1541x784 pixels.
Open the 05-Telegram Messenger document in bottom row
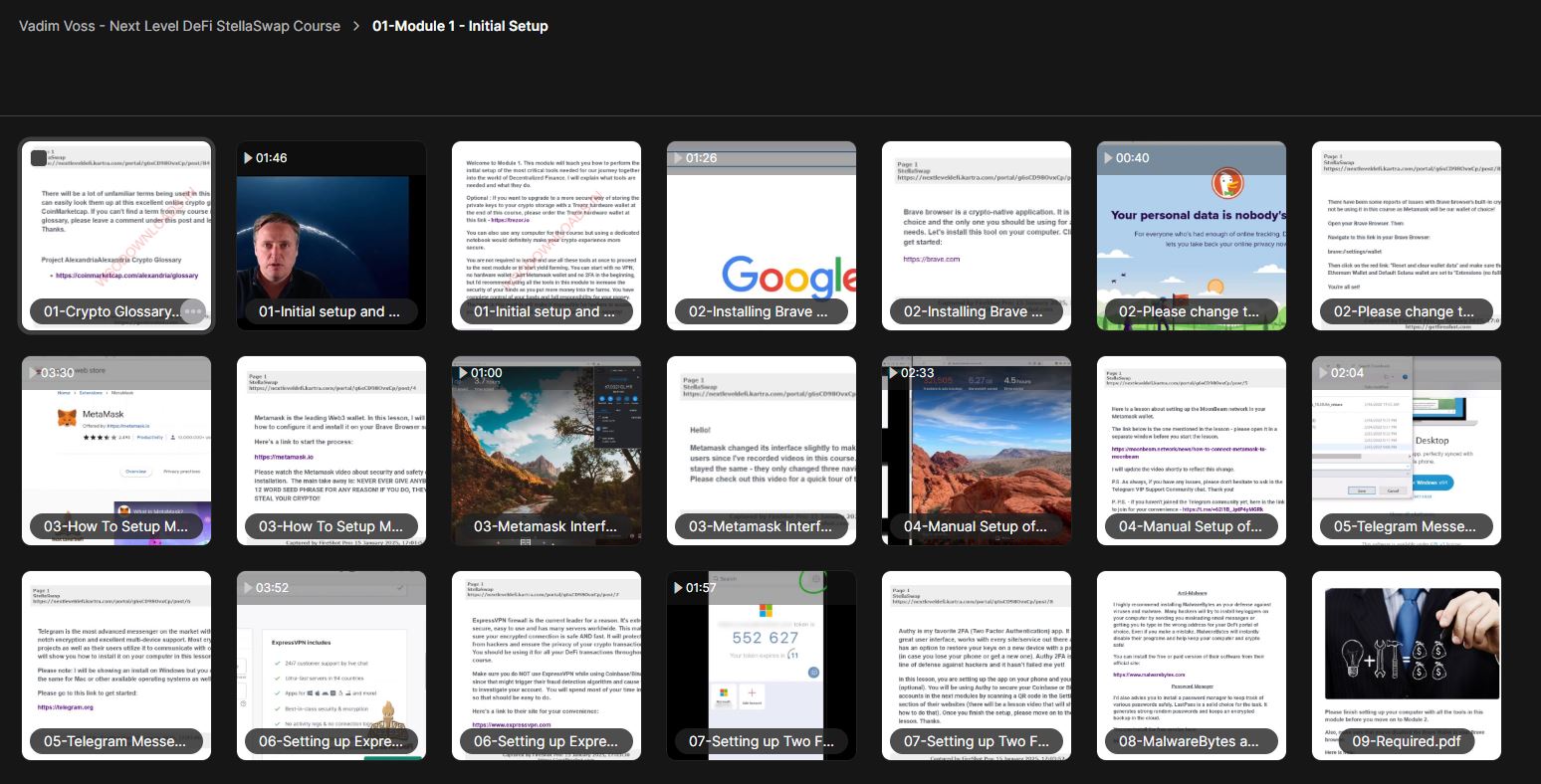[x=115, y=657]
